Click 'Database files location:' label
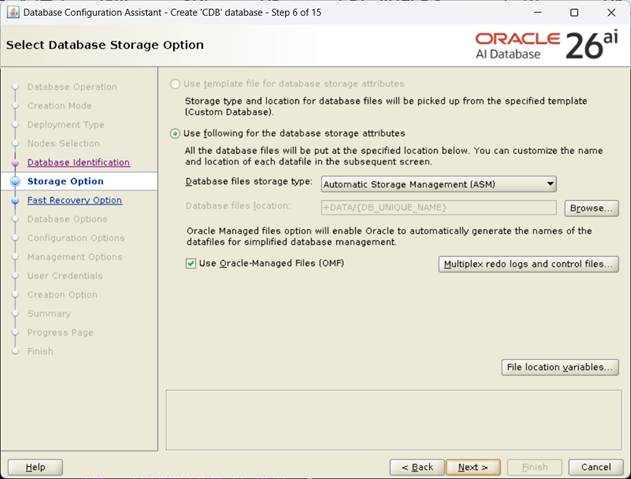Screen dimensions: 631x479 point(237,206)
